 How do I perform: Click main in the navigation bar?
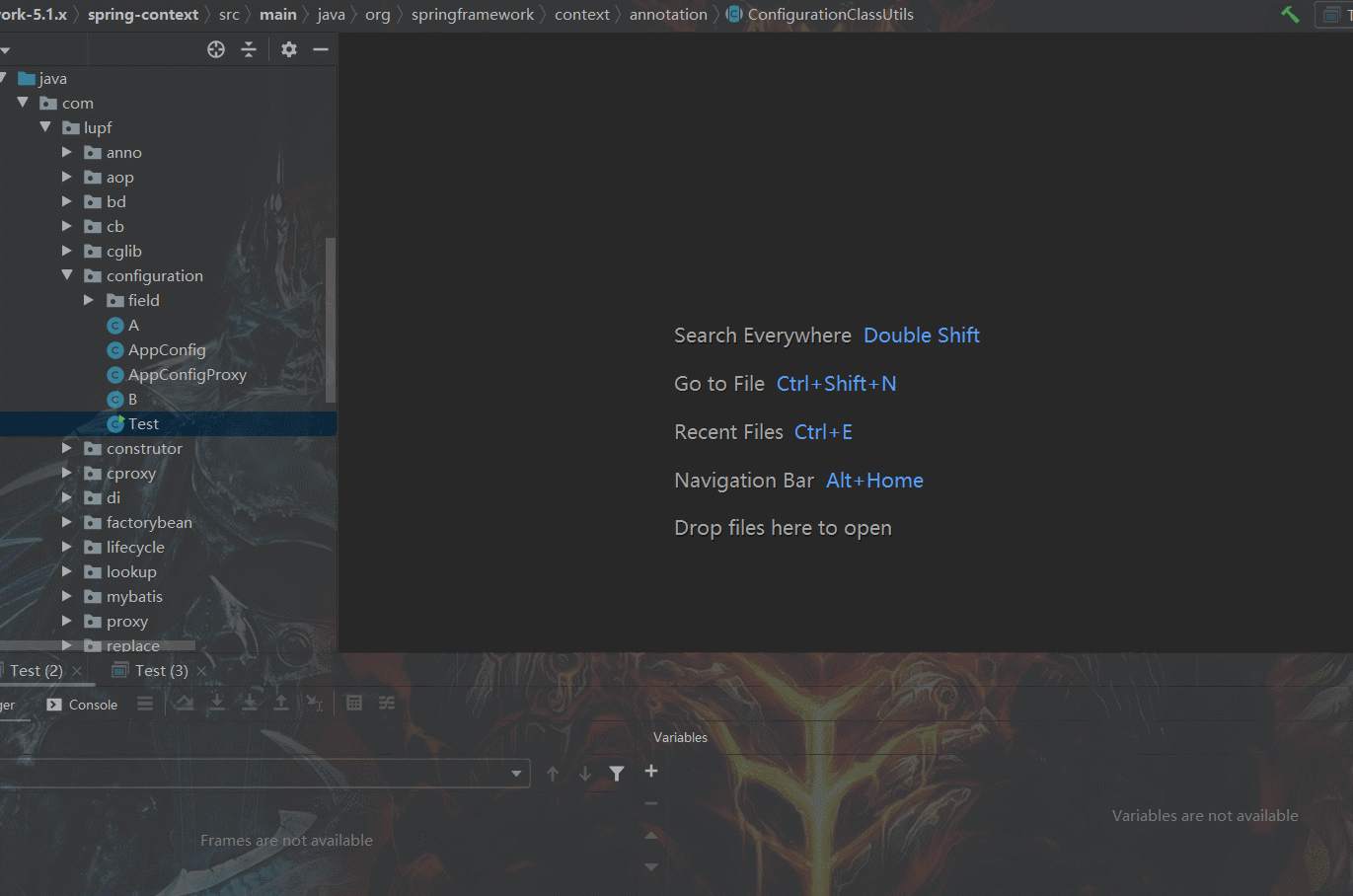tap(278, 14)
